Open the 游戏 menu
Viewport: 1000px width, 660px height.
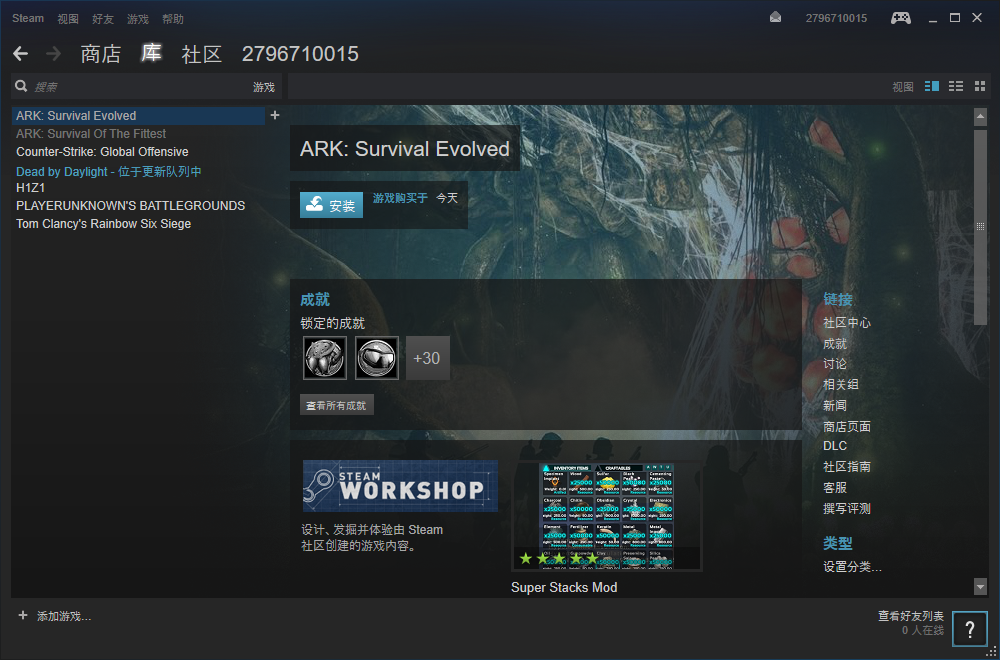pos(138,18)
